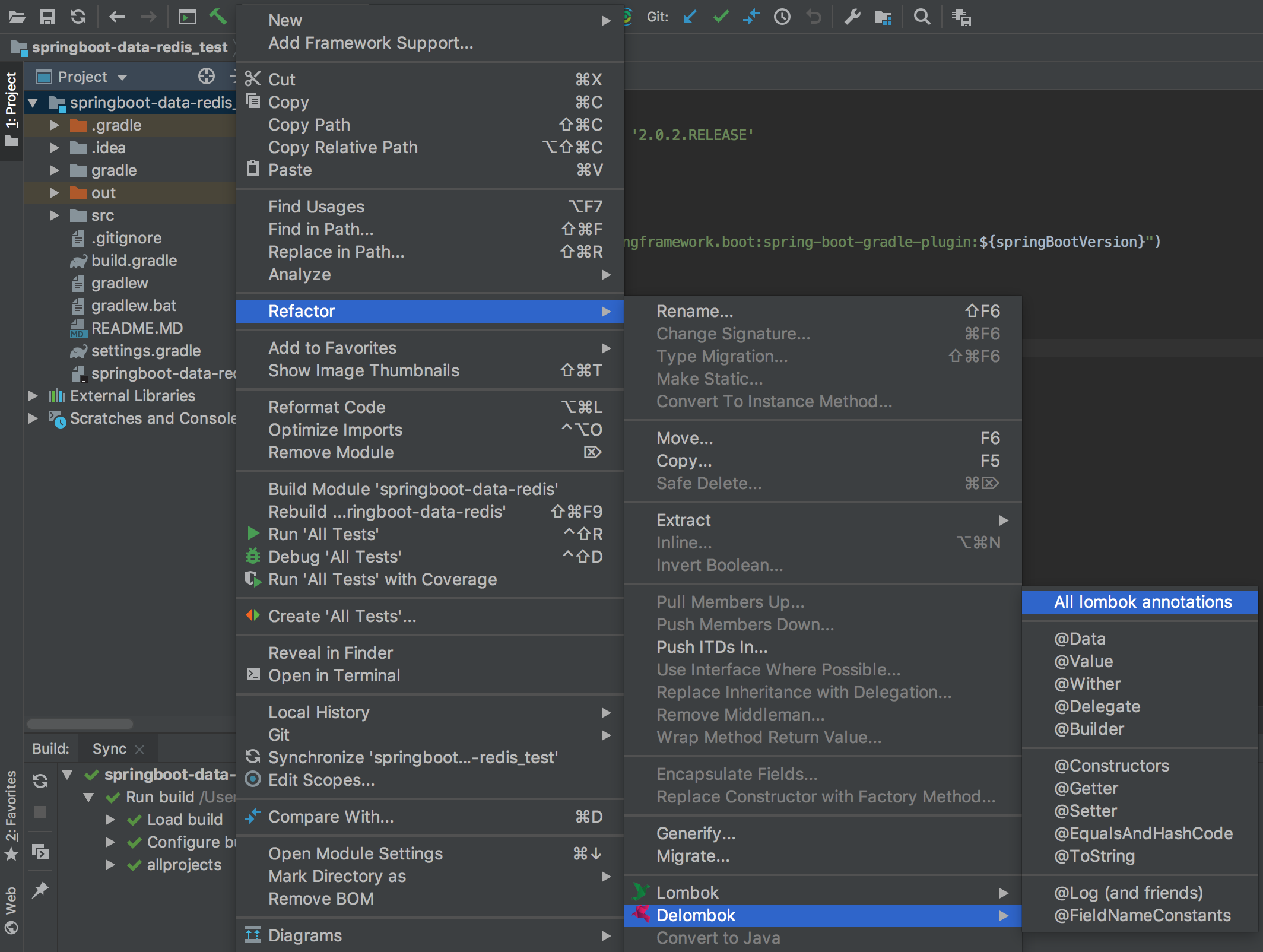
Task: Select All lombok annotations menu item
Action: pos(1143,602)
